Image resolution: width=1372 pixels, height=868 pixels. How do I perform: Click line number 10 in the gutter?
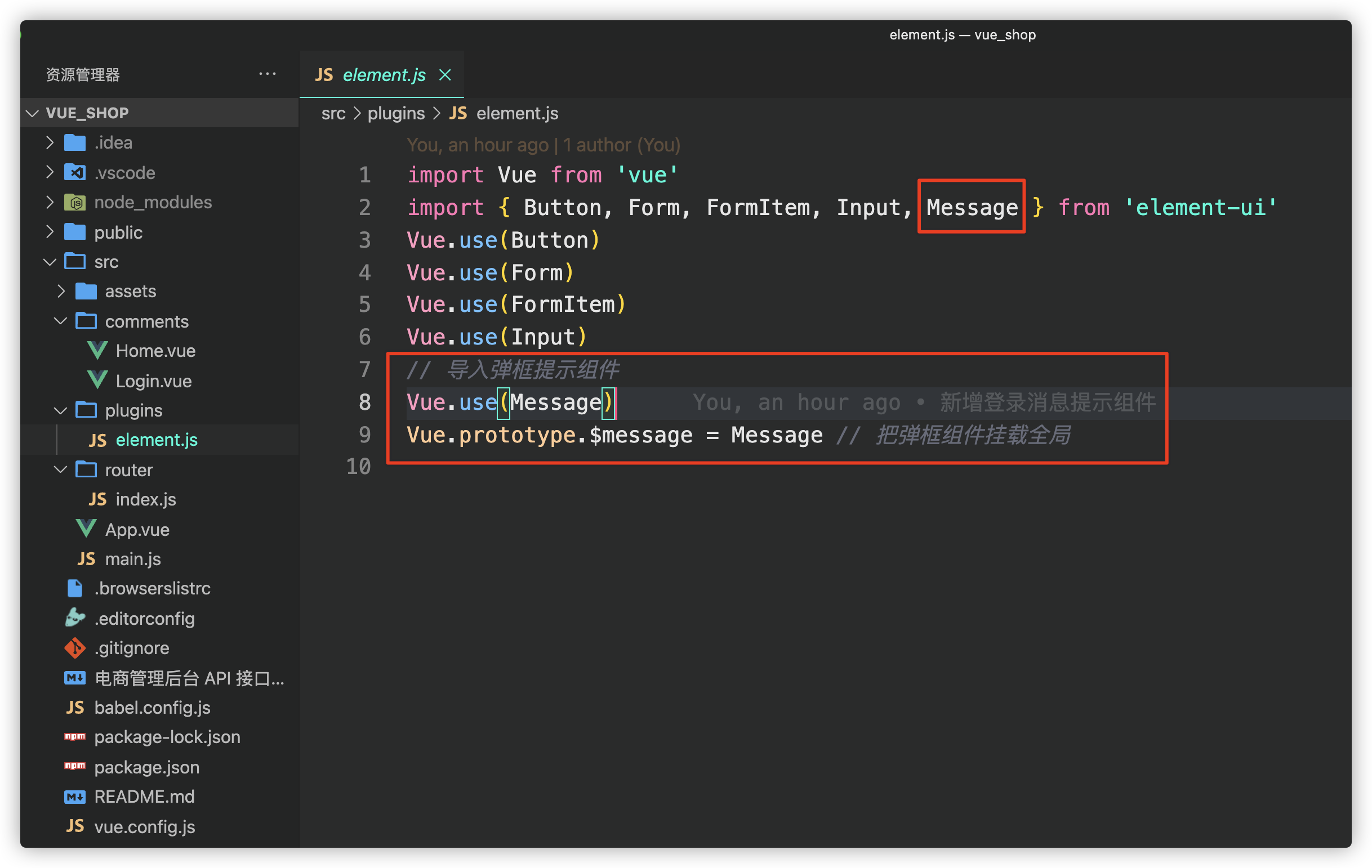point(358,467)
